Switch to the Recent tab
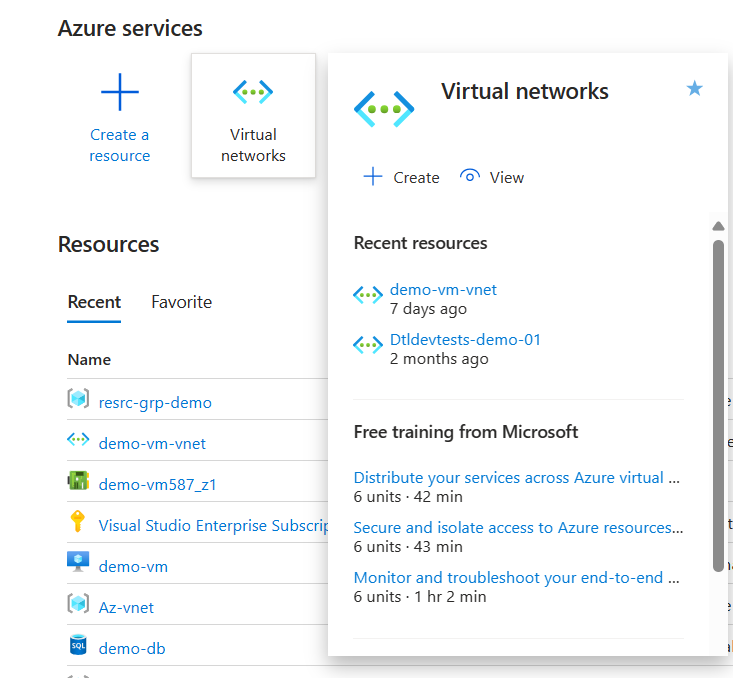The width and height of the screenshot is (733, 678). [x=94, y=302]
